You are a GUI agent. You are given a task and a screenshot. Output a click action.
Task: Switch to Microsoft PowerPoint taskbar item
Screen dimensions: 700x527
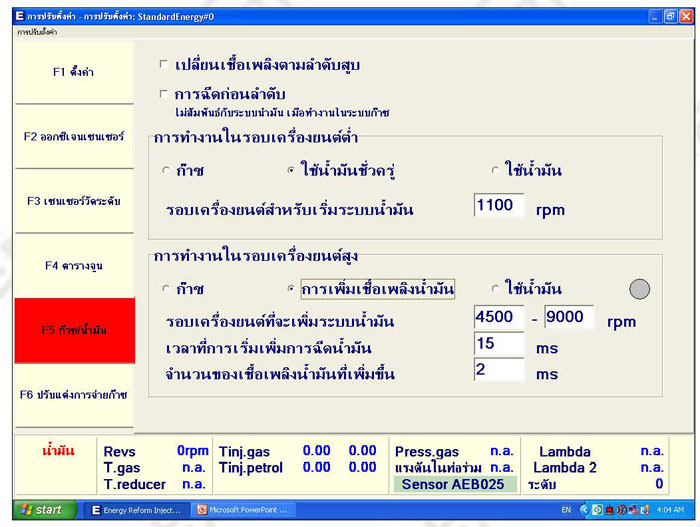pyautogui.click(x=242, y=509)
